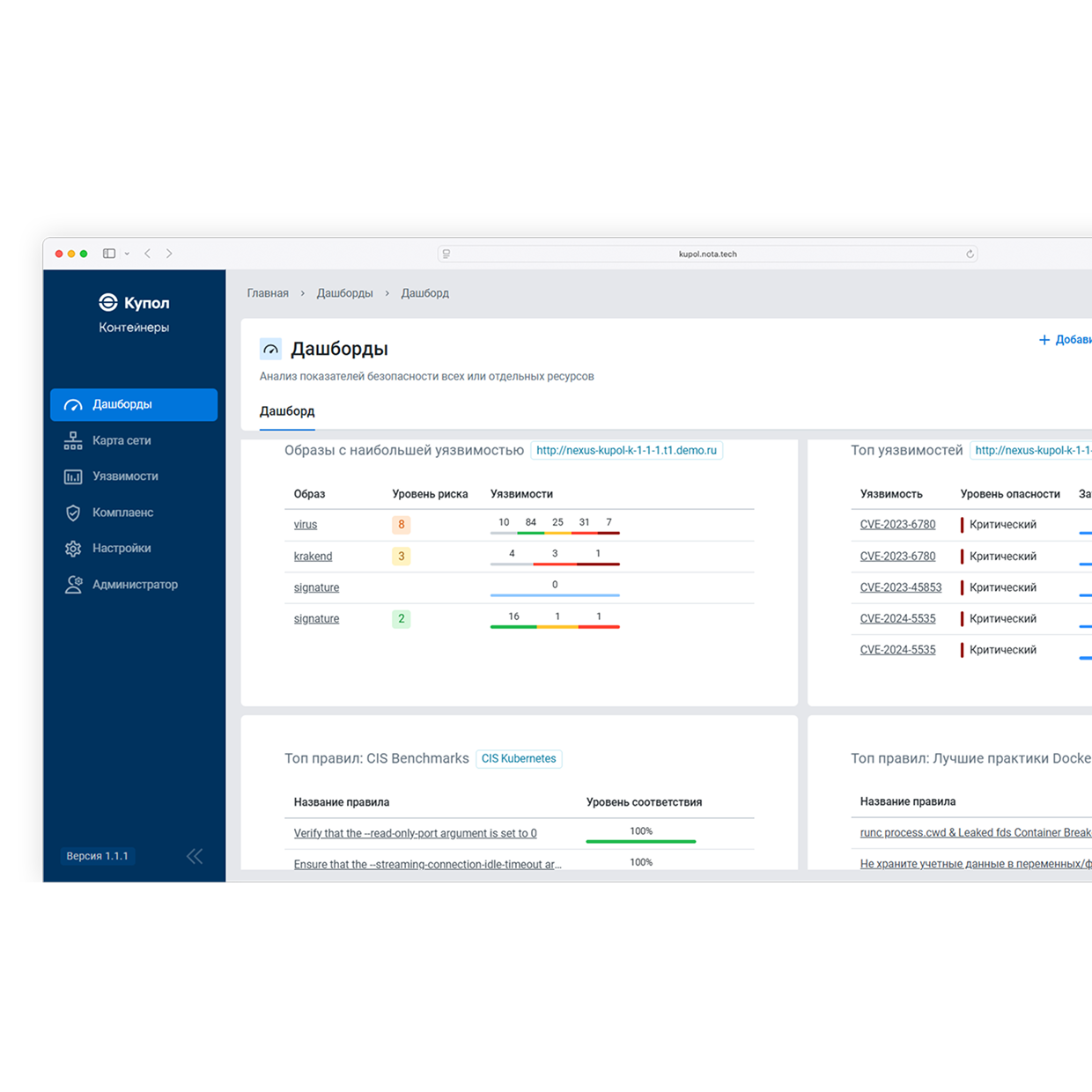The height and width of the screenshot is (1092, 1092).
Task: Click the Дашборды gauge icon in sidebar
Action: [x=73, y=405]
